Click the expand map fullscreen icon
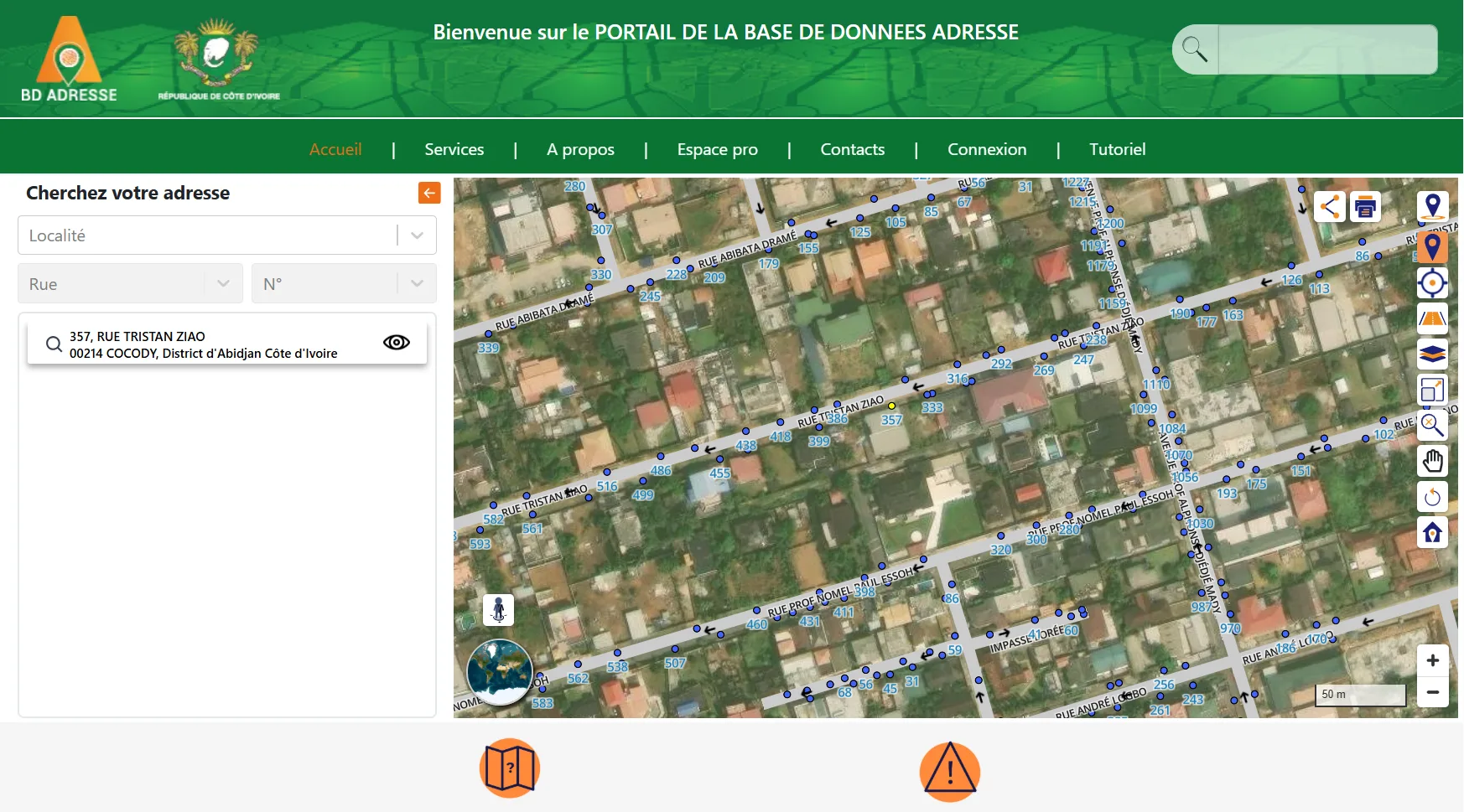Image resolution: width=1464 pixels, height=812 pixels. (1432, 390)
